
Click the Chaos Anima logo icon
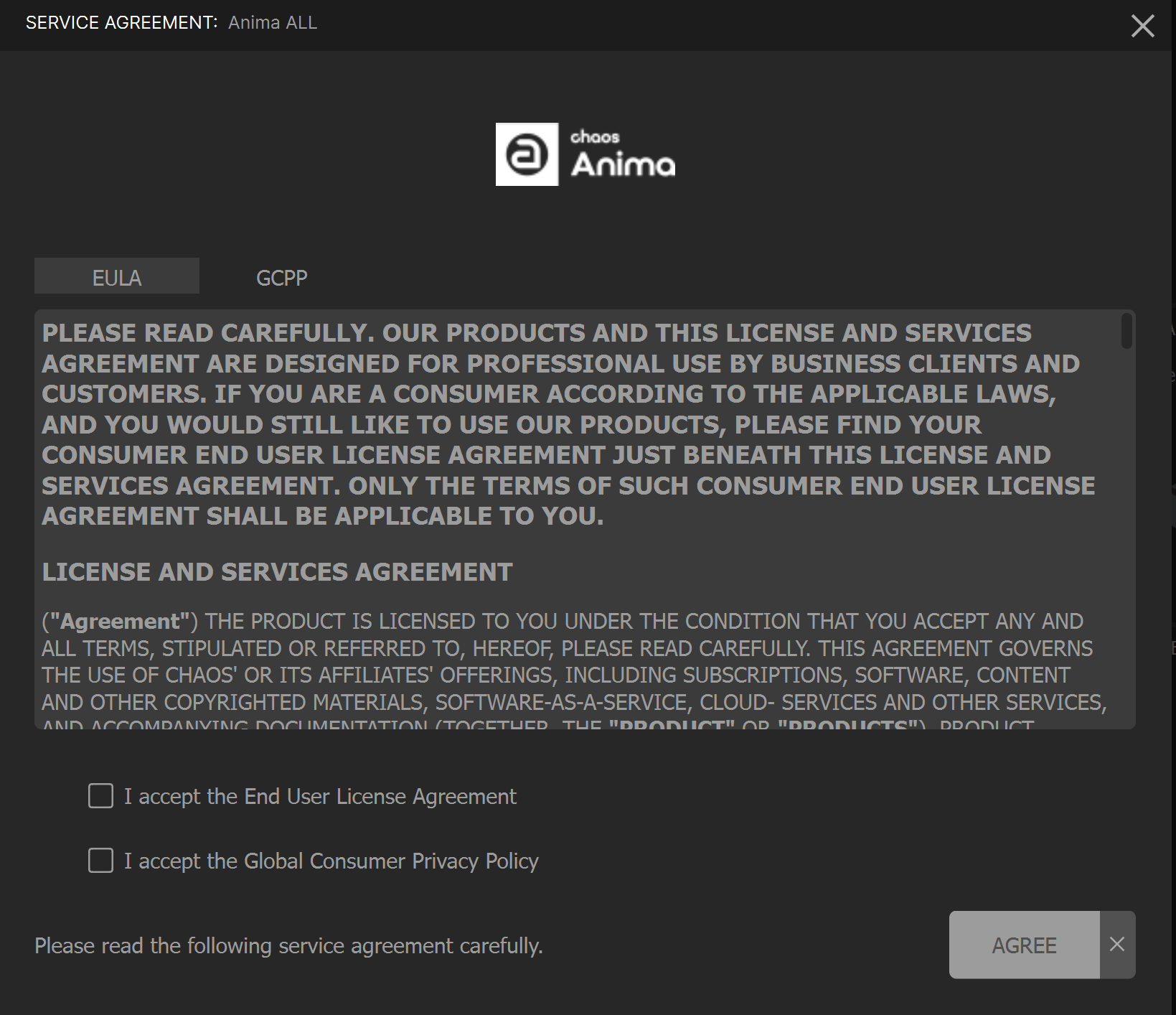[x=527, y=154]
